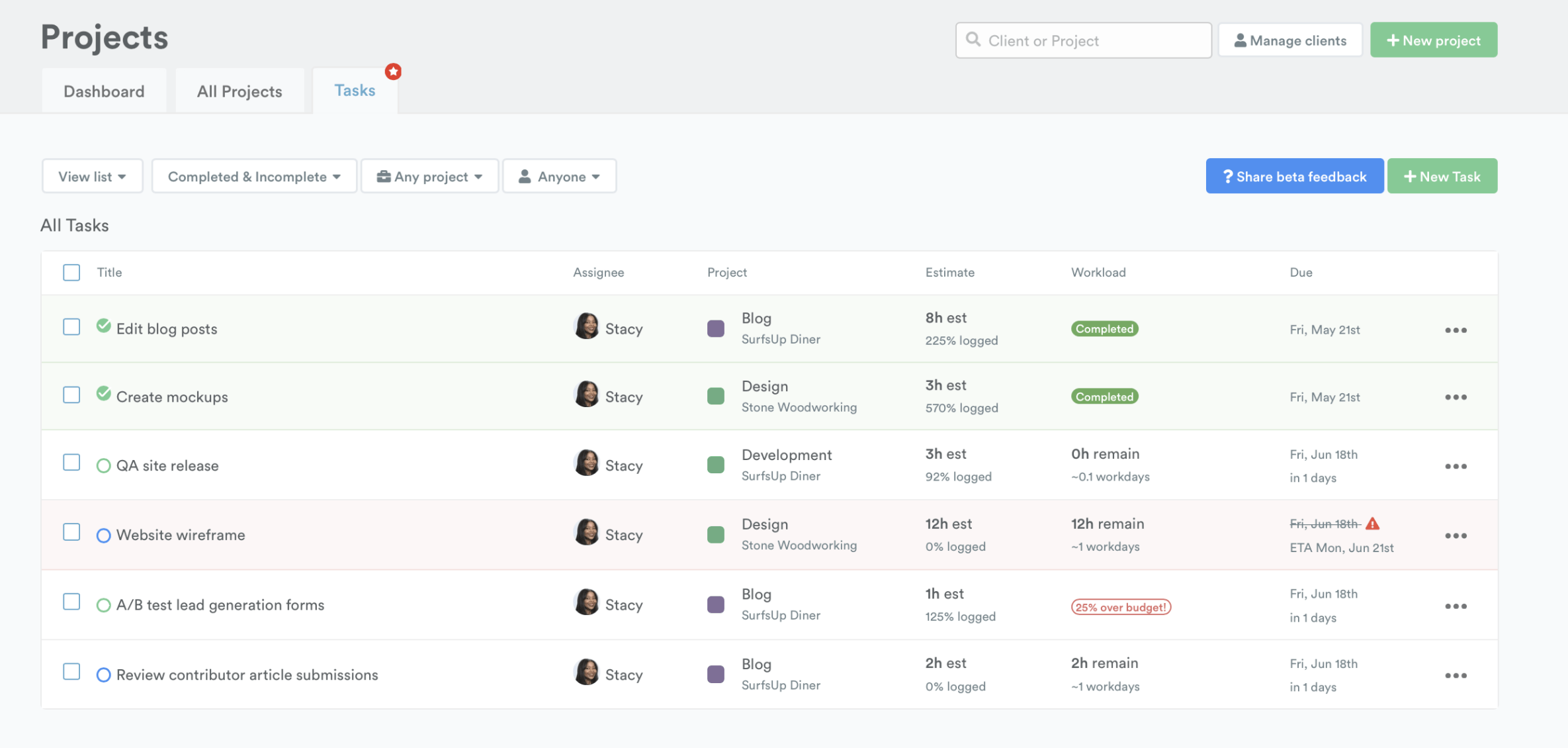The height and width of the screenshot is (748, 1568).
Task: Switch to the All Projects tab
Action: point(240,91)
